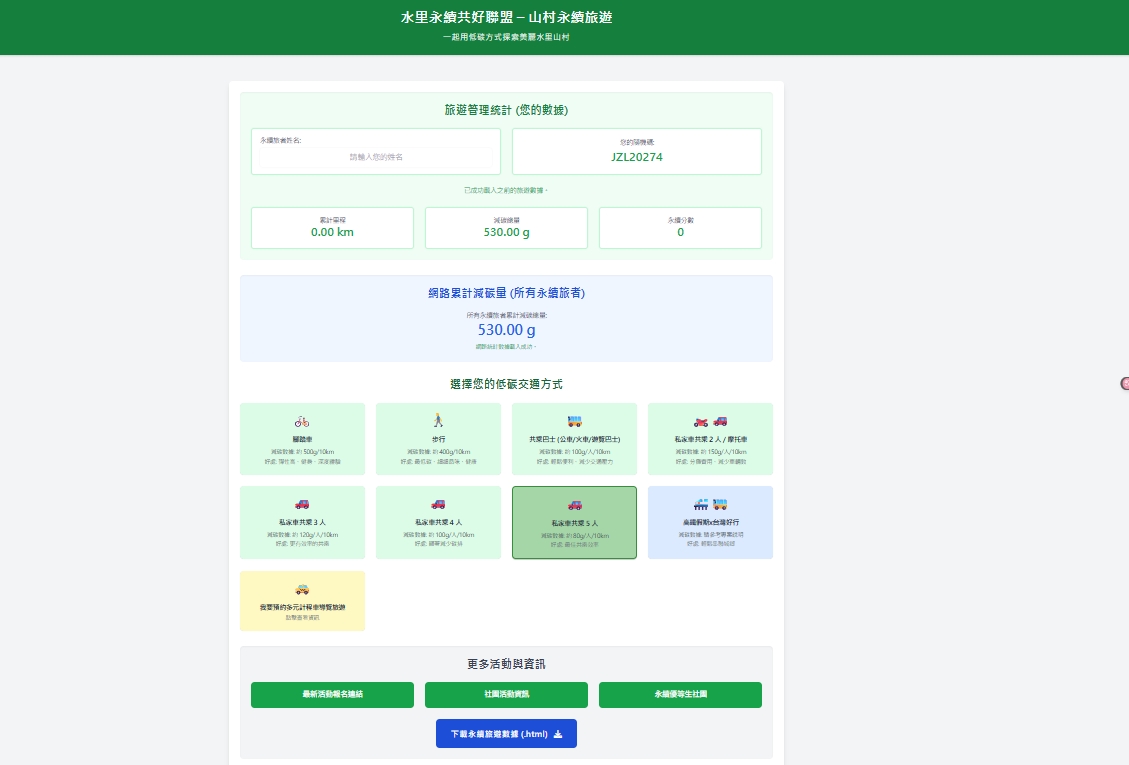Click 共乘巴士 (公車/火車/遊覽巴士) label
This screenshot has width=1129, height=765.
pos(574,439)
